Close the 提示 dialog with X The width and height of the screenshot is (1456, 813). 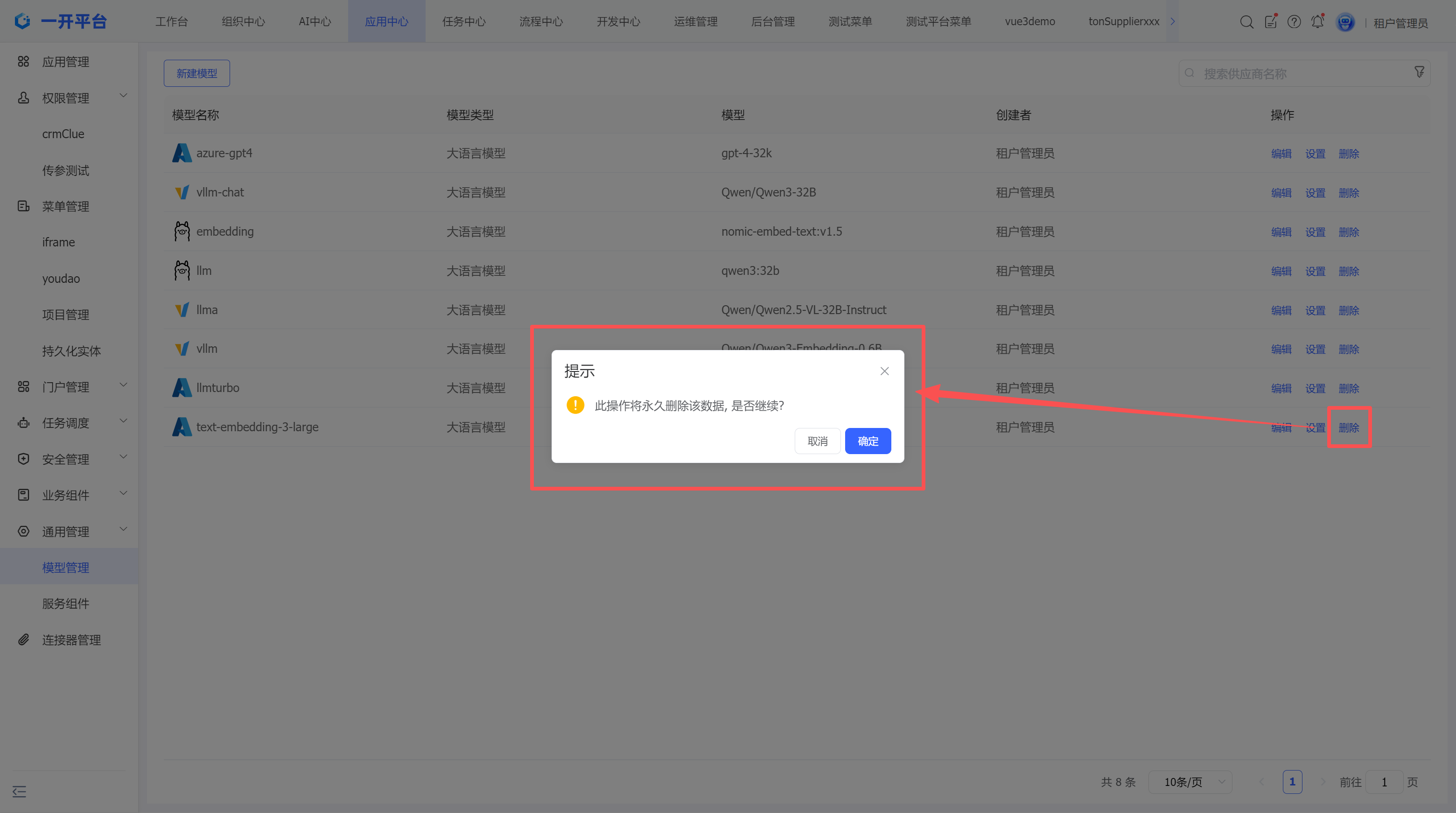(884, 371)
